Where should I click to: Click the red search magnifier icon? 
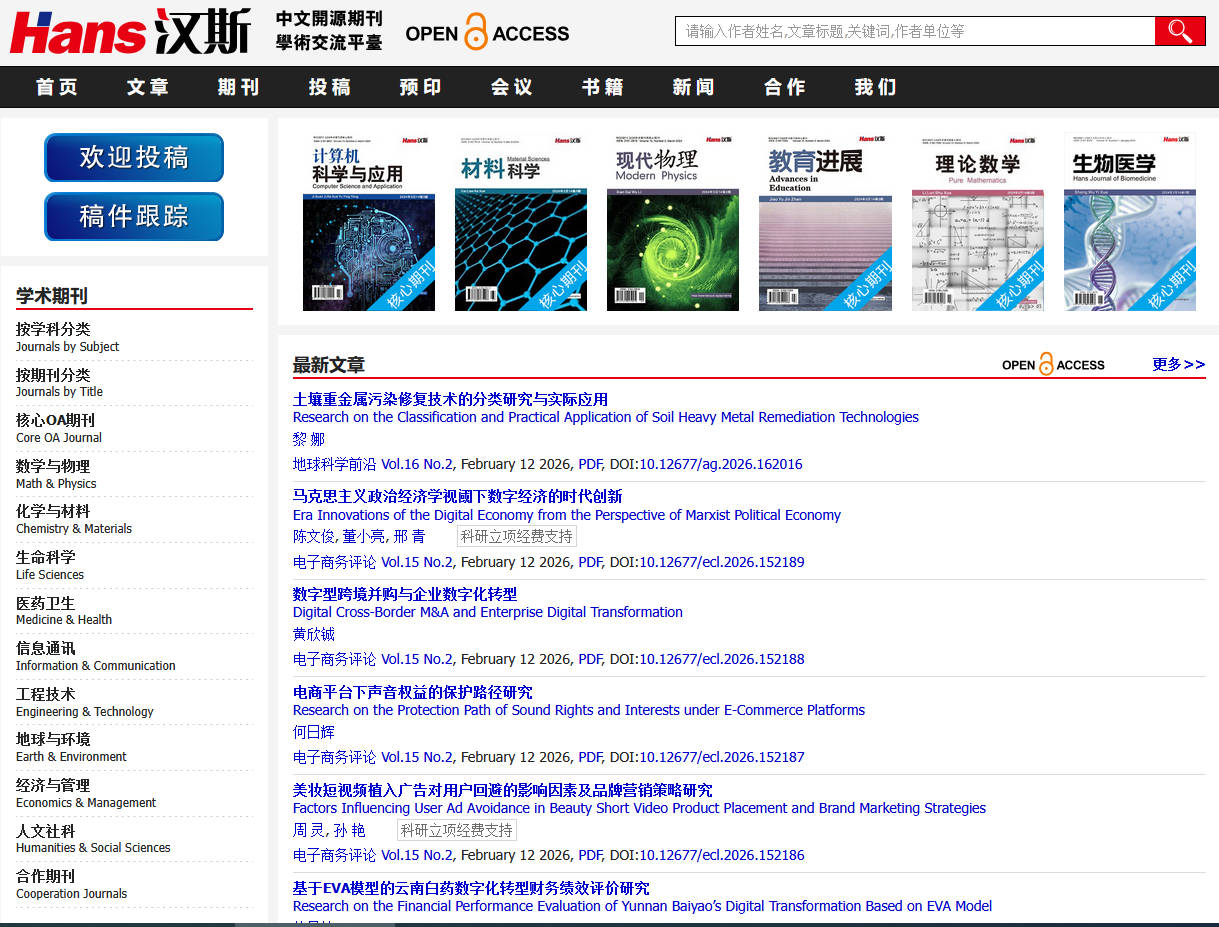coord(1180,31)
